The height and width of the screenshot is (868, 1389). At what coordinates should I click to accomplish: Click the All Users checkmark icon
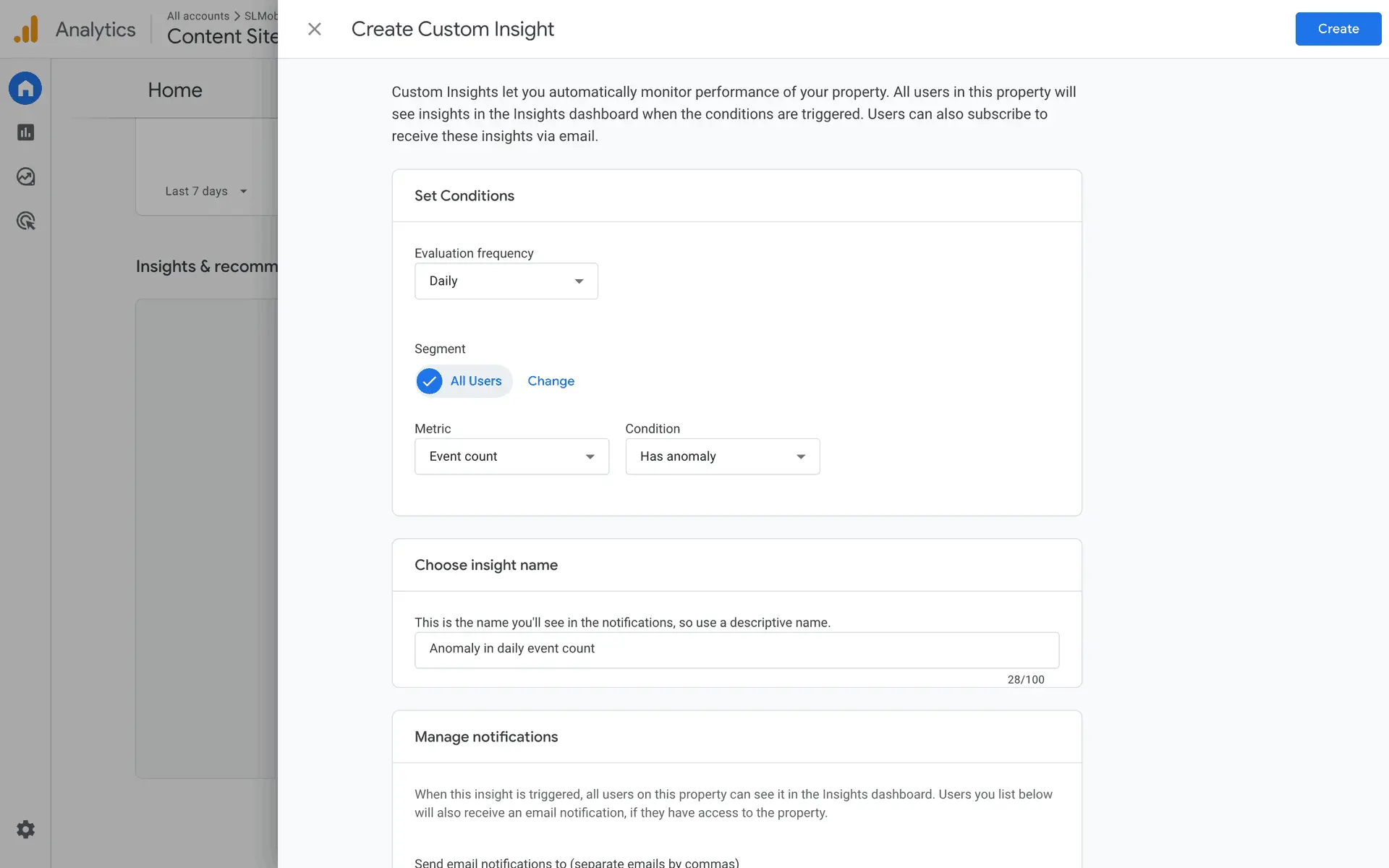pos(429,381)
